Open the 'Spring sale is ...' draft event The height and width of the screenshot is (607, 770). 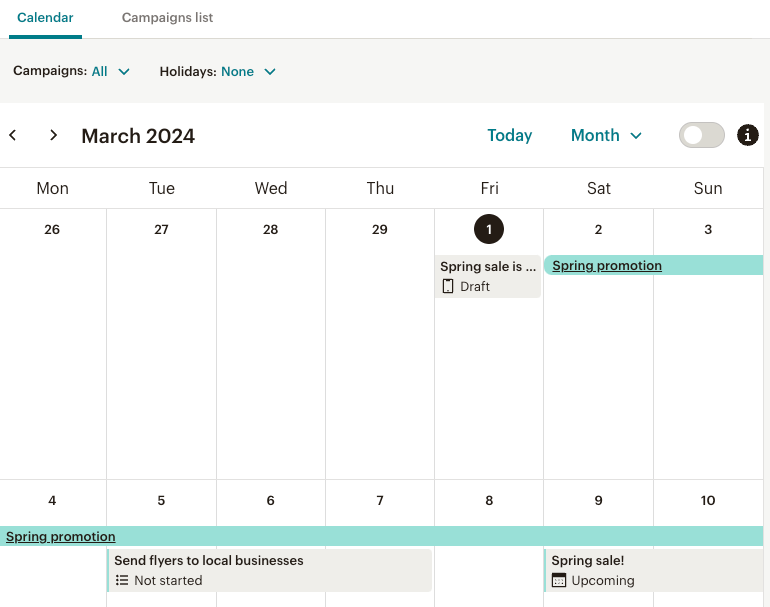(488, 267)
